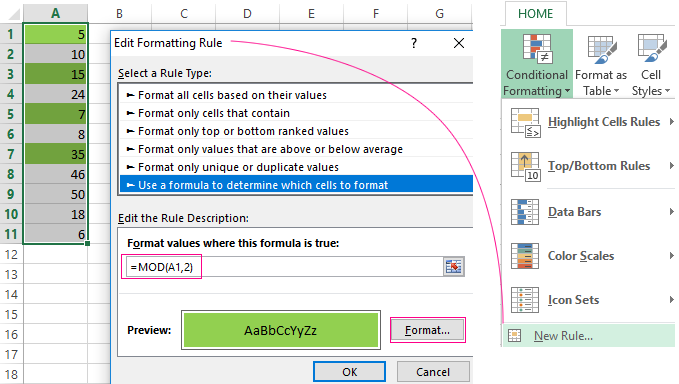
Task: Click cell A10 containing 18
Action: pyautogui.click(x=55, y=214)
